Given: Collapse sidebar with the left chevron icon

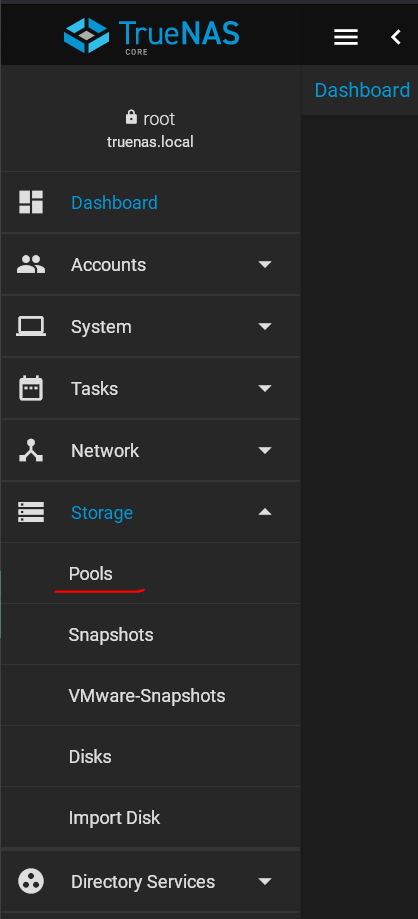Looking at the screenshot, I should point(396,37).
